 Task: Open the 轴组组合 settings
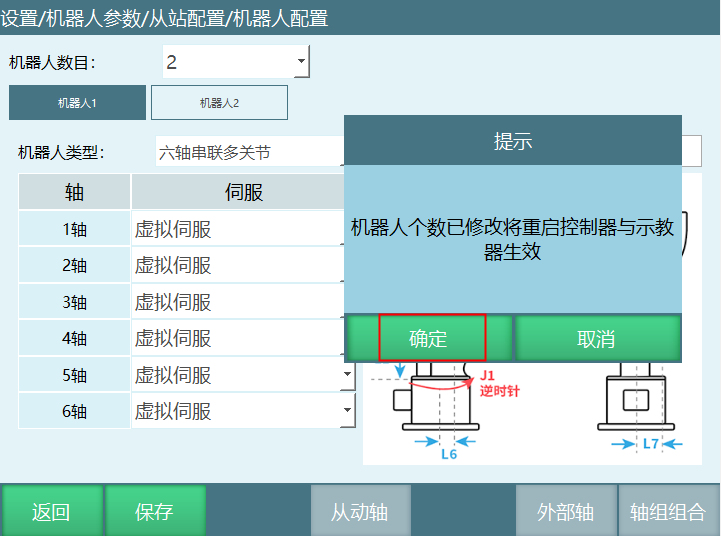[x=668, y=512]
